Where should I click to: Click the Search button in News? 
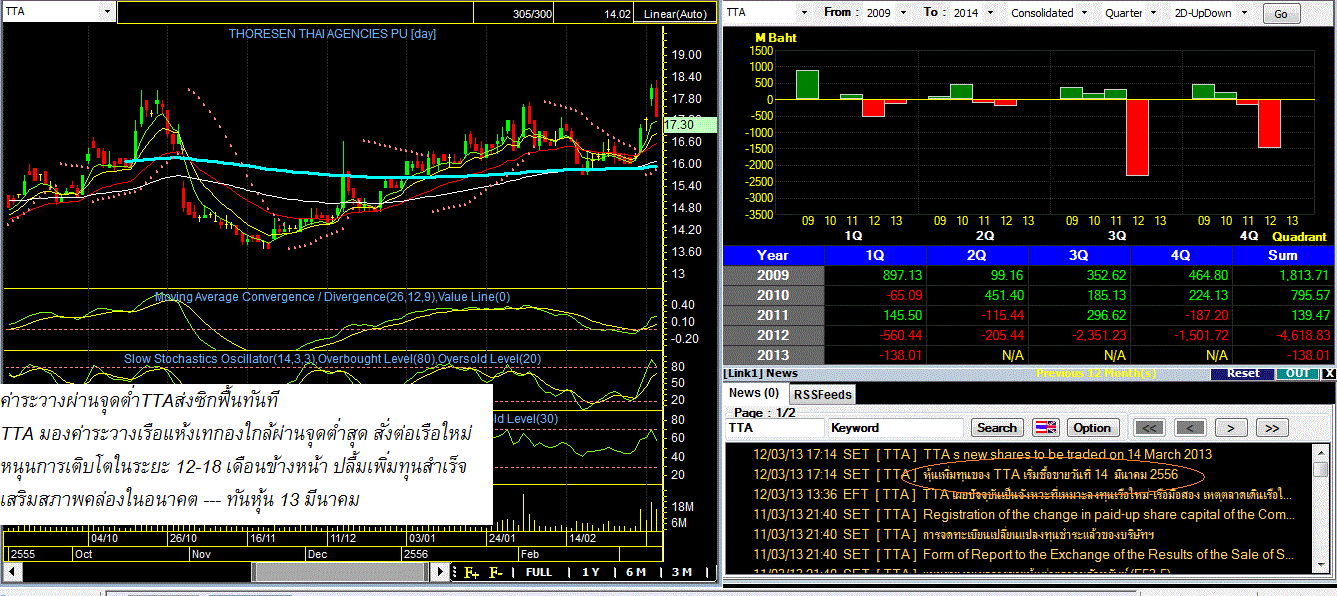point(997,428)
